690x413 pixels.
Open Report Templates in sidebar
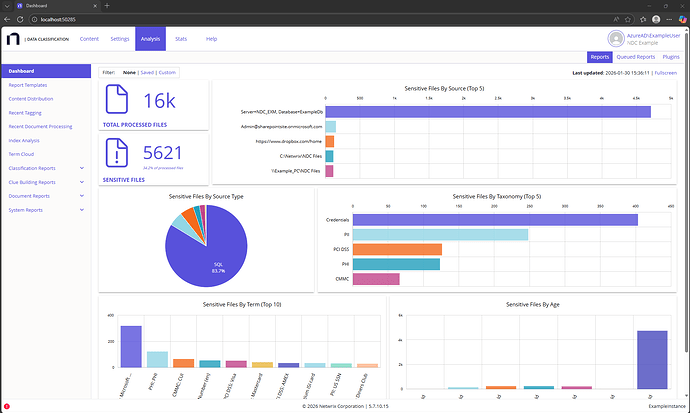[29, 85]
